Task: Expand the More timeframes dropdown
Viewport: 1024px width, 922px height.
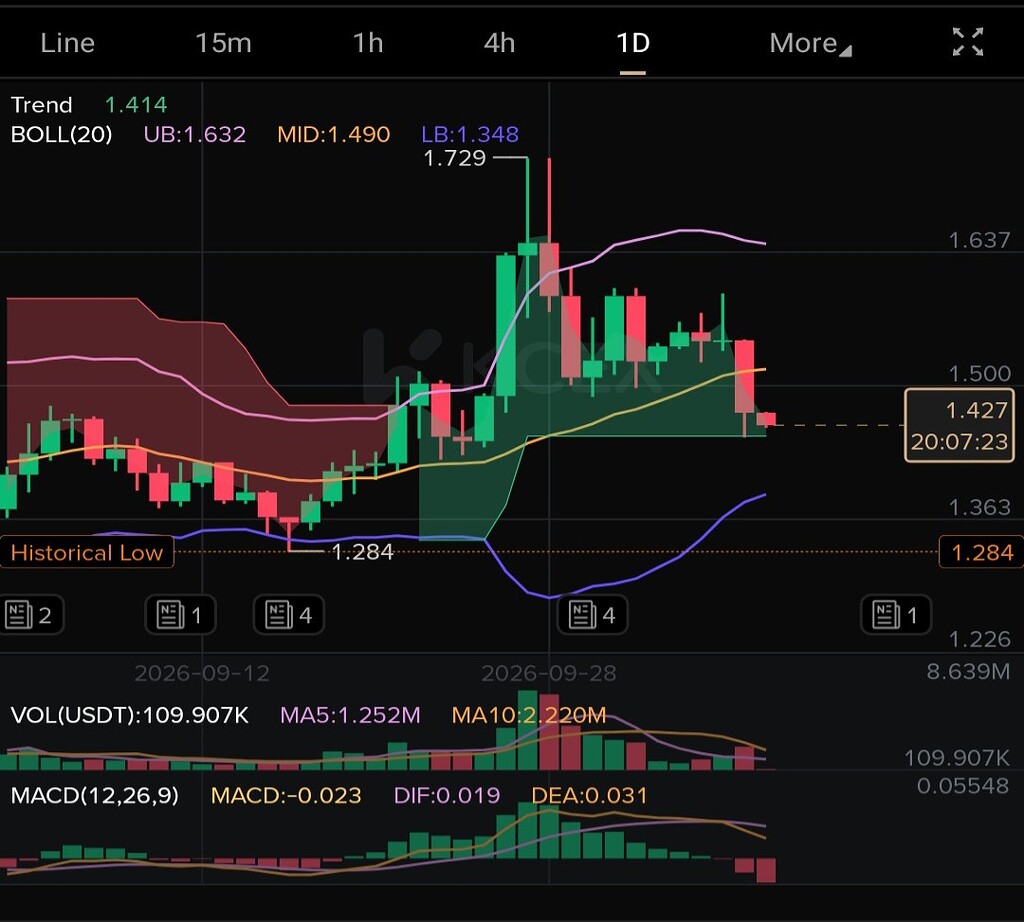Action: click(x=810, y=43)
